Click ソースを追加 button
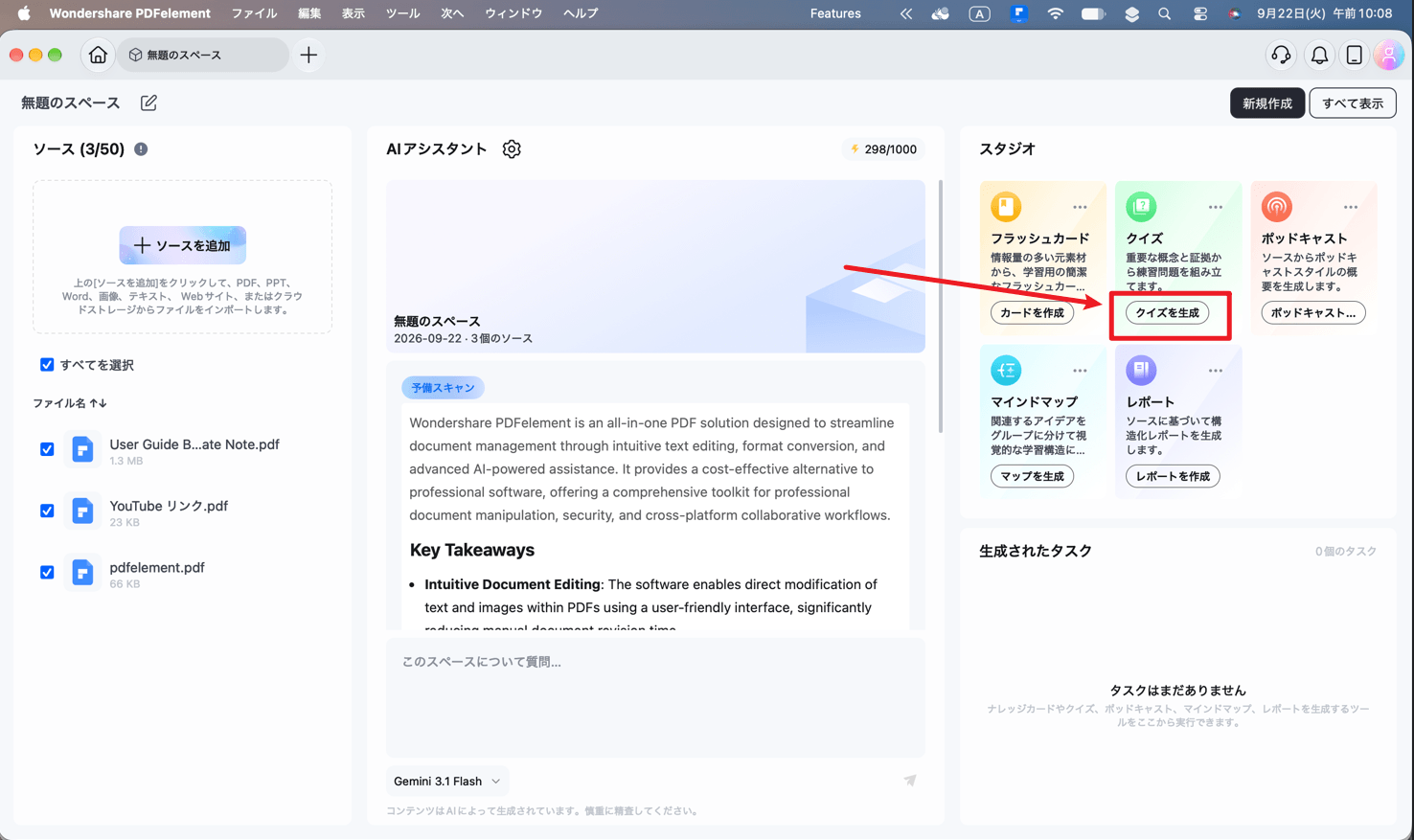 coord(183,245)
